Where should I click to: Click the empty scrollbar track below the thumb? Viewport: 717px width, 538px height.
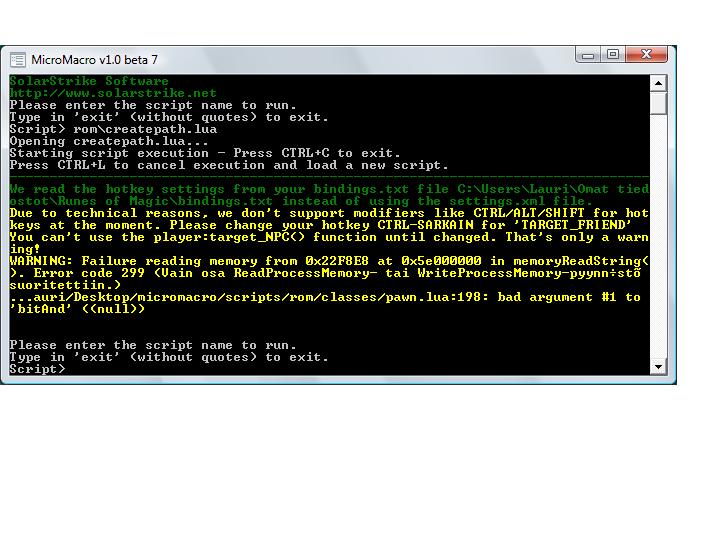tap(658, 240)
